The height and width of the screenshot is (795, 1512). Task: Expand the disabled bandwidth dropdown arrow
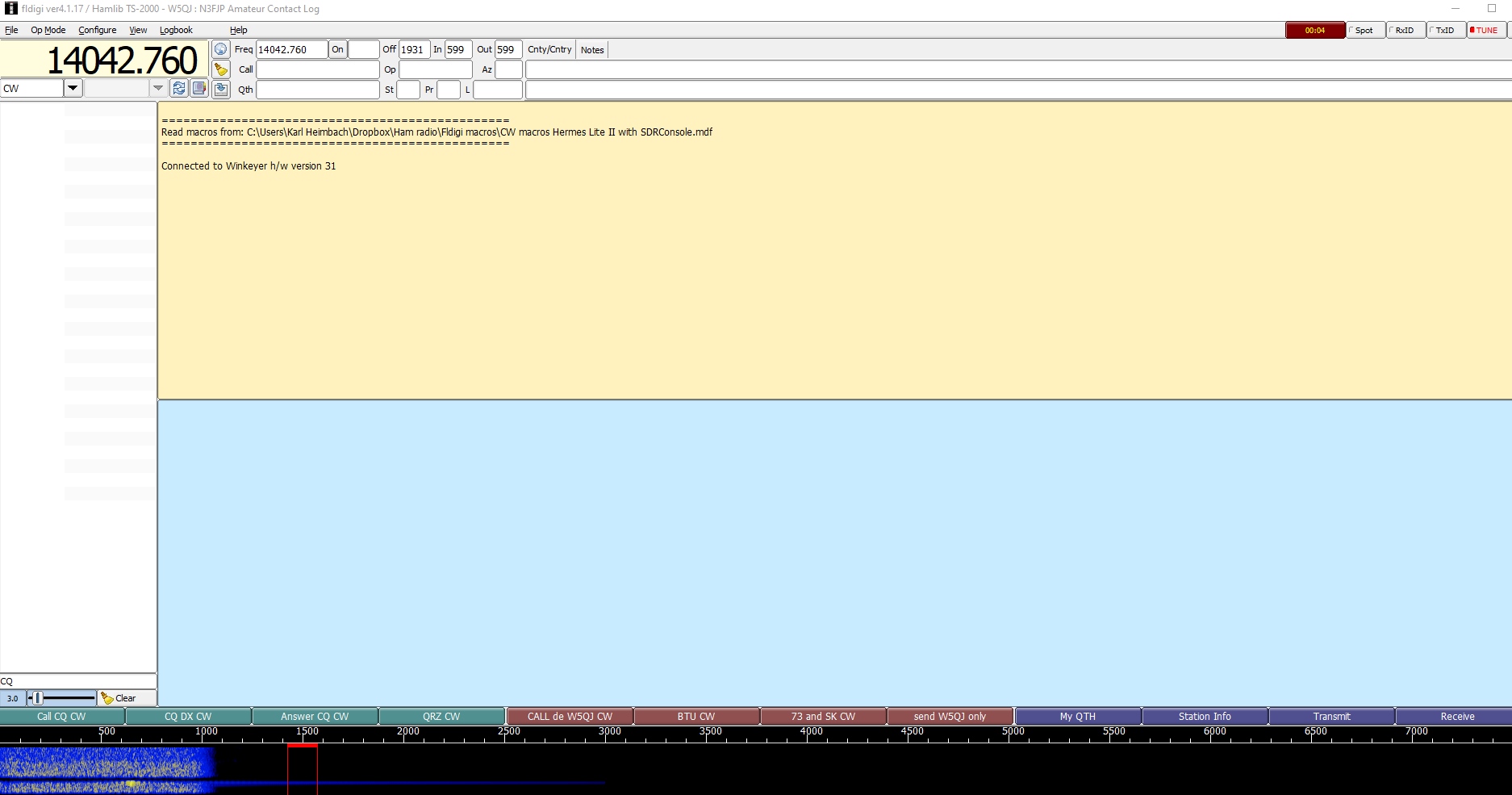coord(158,88)
